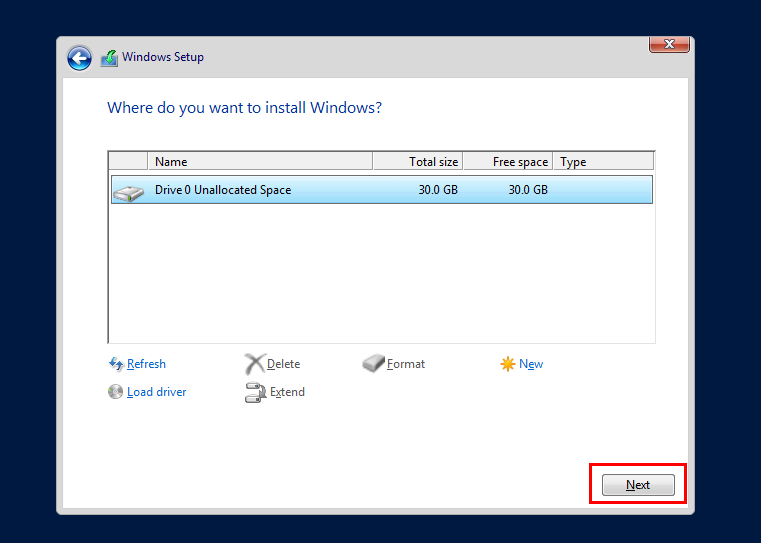Click the New starburst icon
761x543 pixels.
pos(508,364)
